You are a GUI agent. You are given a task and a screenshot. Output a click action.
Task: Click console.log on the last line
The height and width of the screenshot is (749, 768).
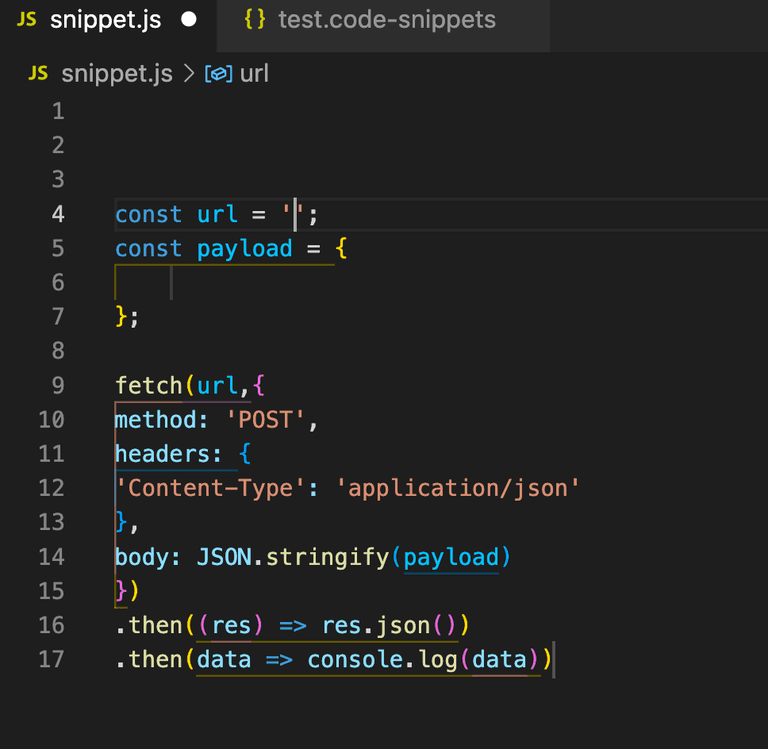click(383, 660)
